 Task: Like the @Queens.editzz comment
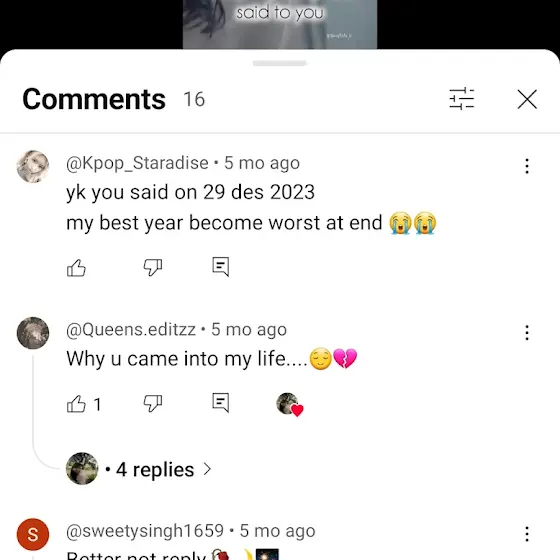coord(76,404)
